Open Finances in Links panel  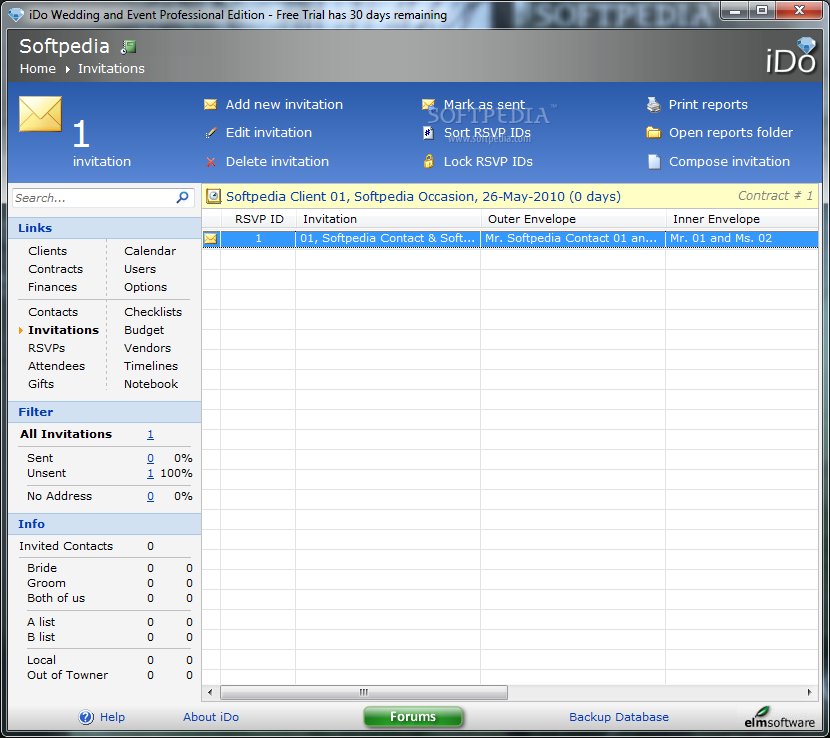52,287
